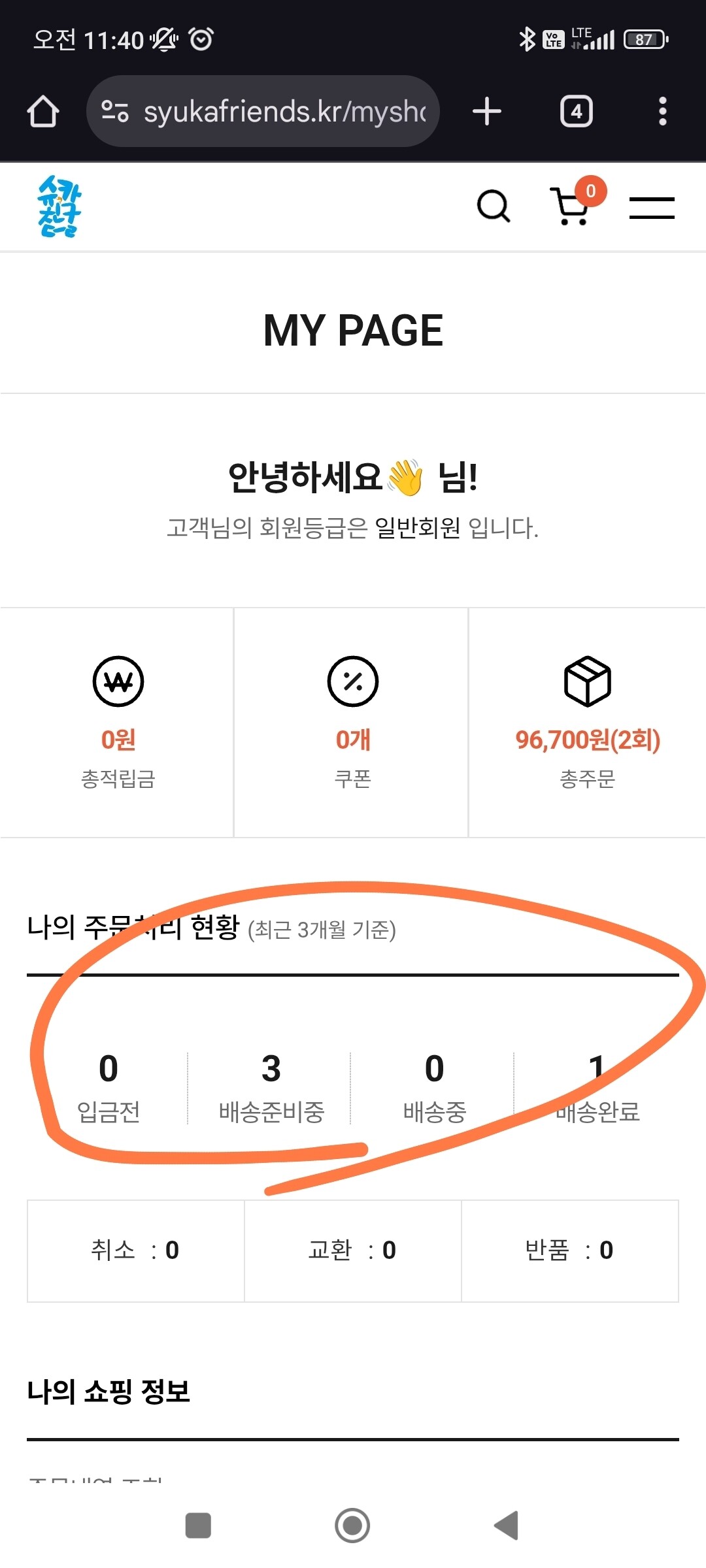Screen dimensions: 706x1568
Task: Open canceled orders 취소 : 0
Action: 135,1250
